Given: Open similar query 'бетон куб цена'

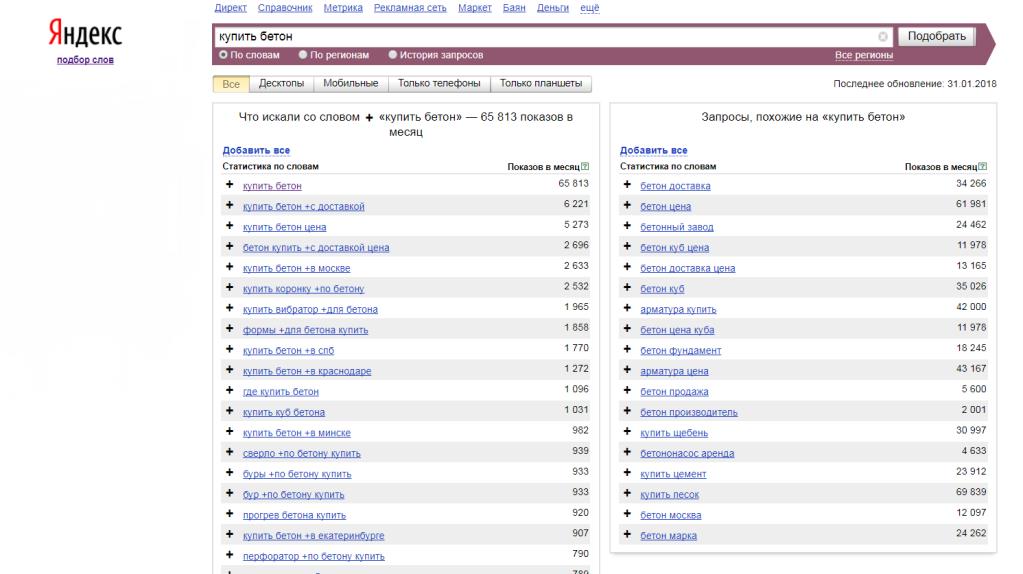Looking at the screenshot, I should point(675,248).
